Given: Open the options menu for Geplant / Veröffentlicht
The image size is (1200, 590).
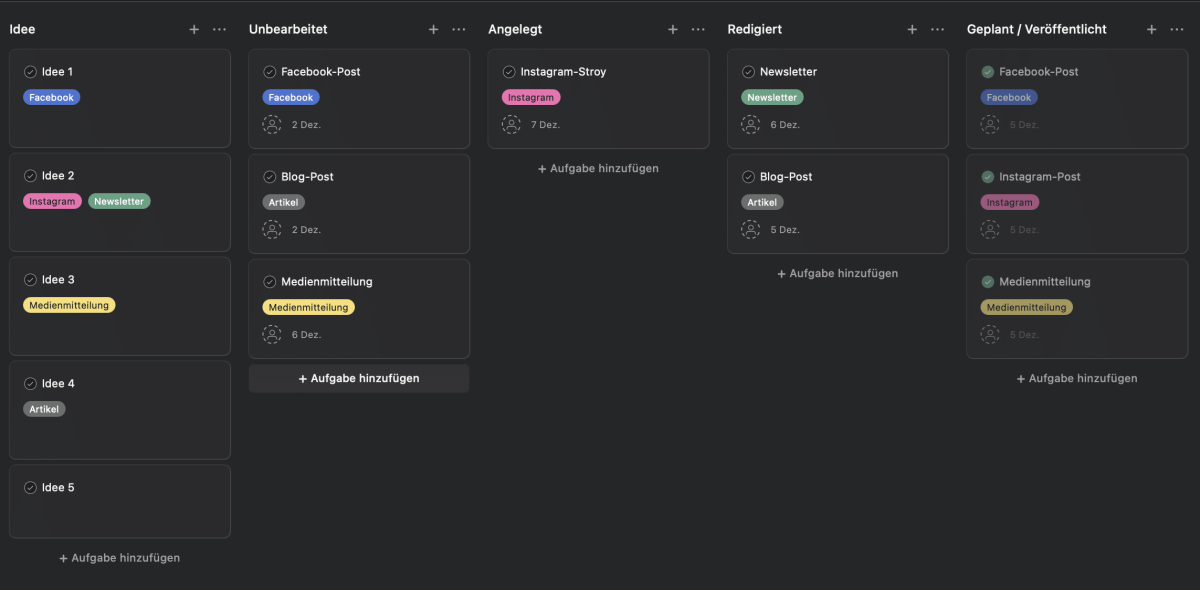Looking at the screenshot, I should click(1176, 29).
